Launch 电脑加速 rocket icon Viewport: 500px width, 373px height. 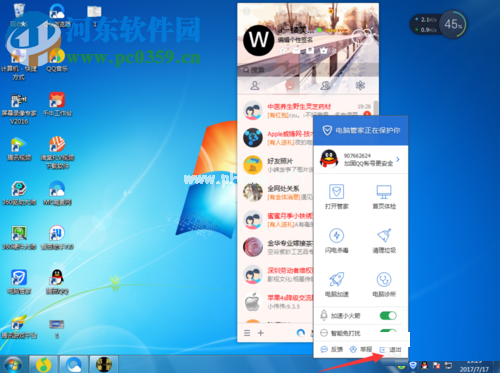[x=336, y=279]
